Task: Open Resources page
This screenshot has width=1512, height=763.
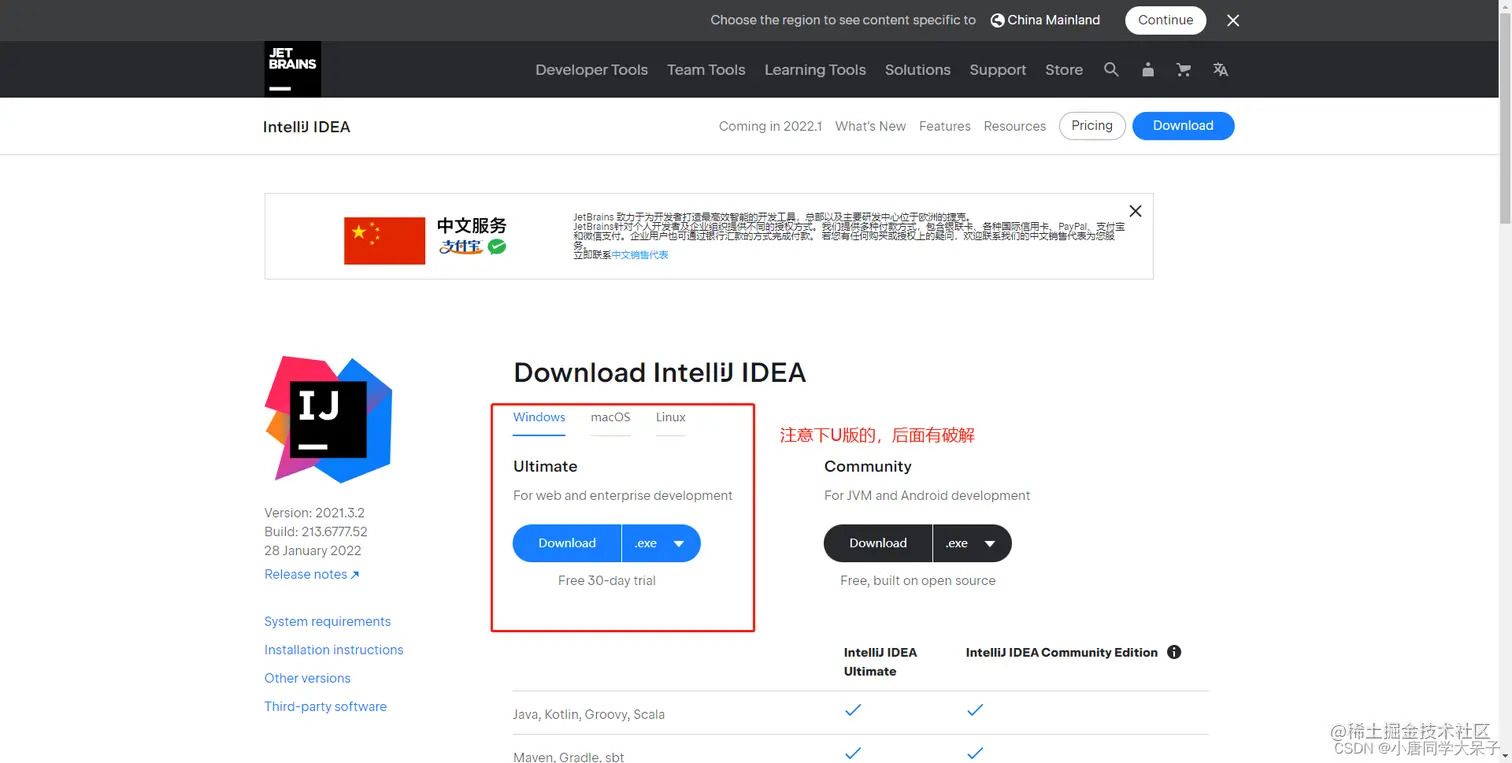Action: (1014, 126)
